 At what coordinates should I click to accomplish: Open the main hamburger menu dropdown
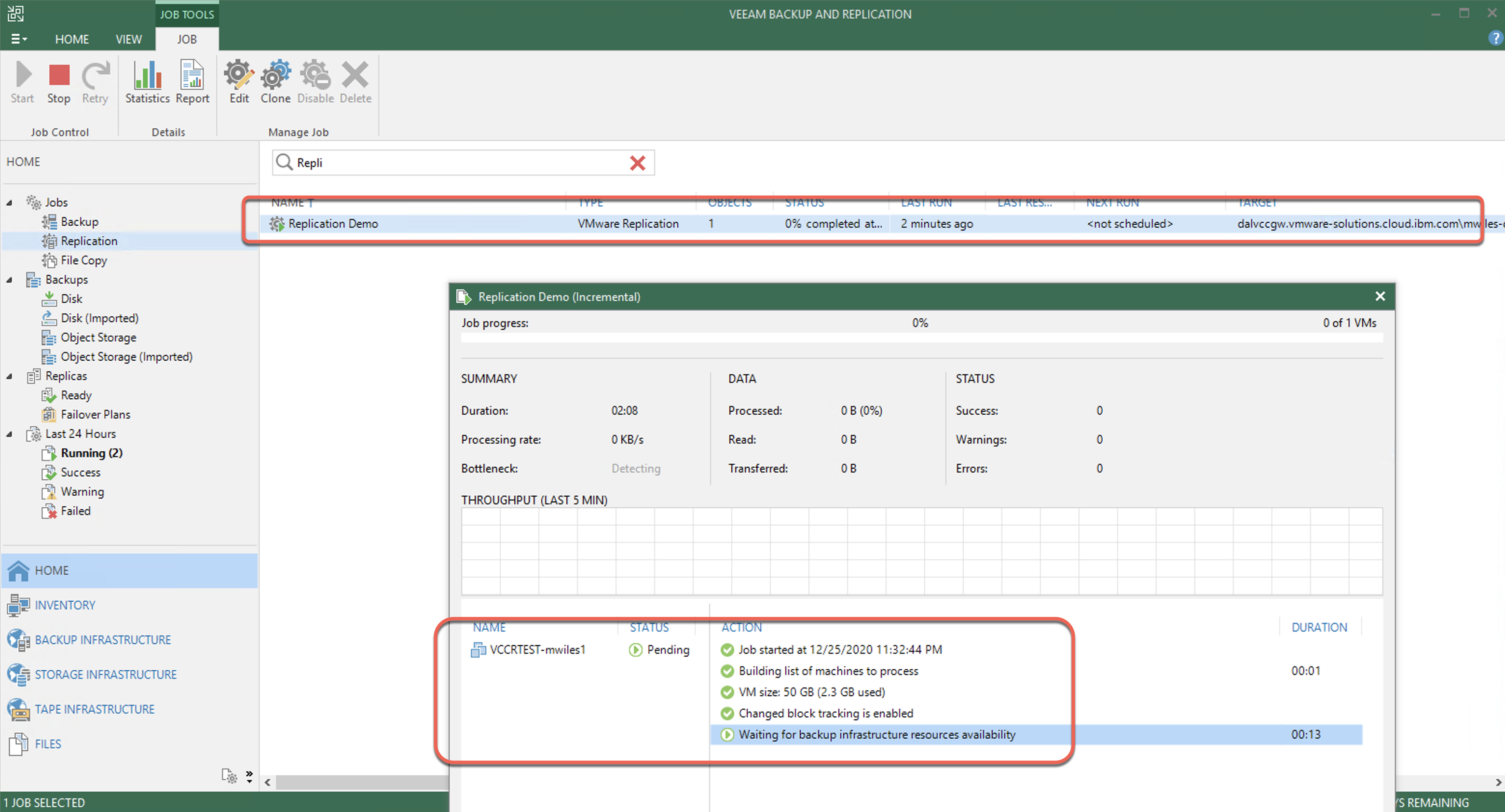tap(19, 39)
